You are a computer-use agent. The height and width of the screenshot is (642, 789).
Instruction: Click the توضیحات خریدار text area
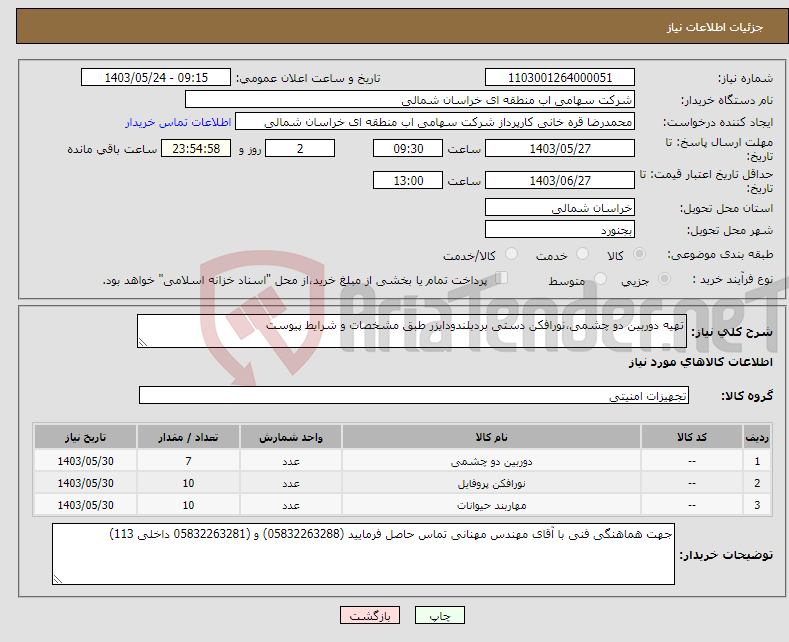tap(363, 554)
